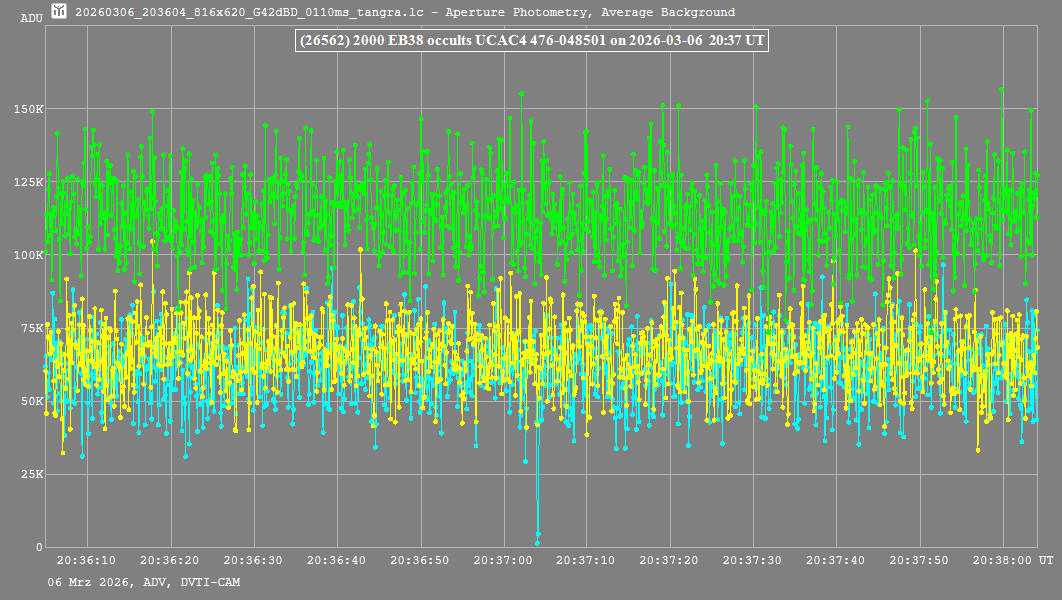Click the date and camera footer text

[143, 582]
